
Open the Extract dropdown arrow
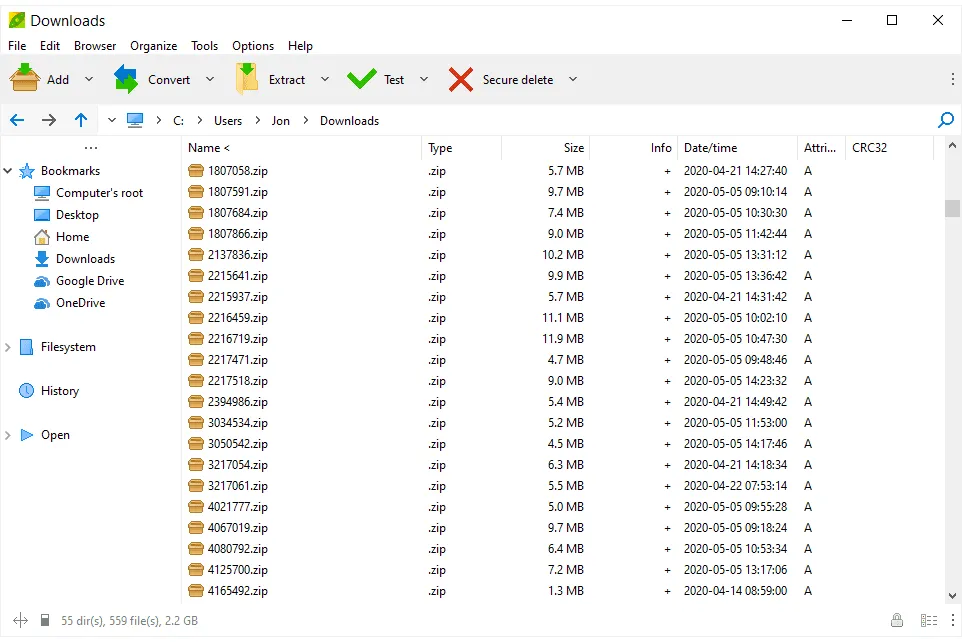(x=325, y=79)
